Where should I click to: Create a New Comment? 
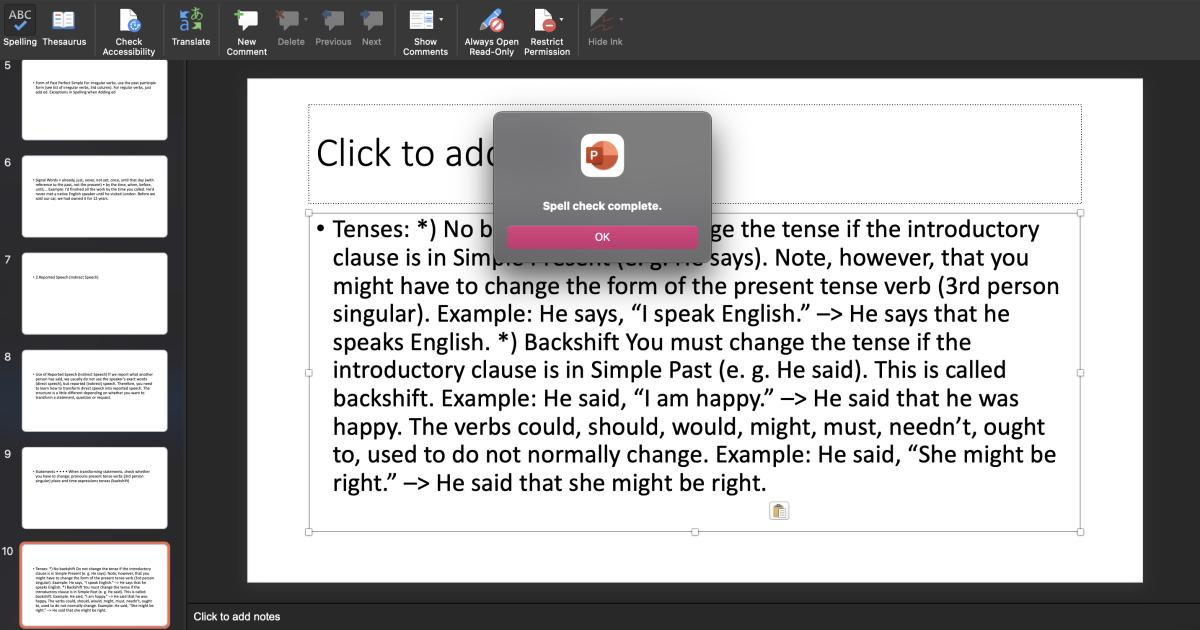pyautogui.click(x=246, y=25)
